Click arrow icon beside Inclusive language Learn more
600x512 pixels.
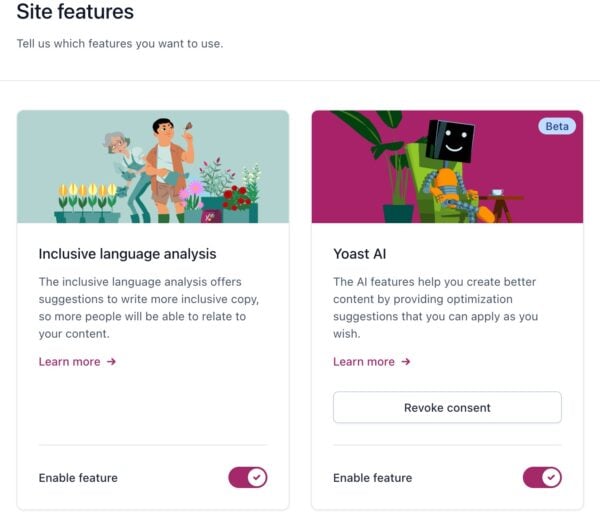pos(111,361)
